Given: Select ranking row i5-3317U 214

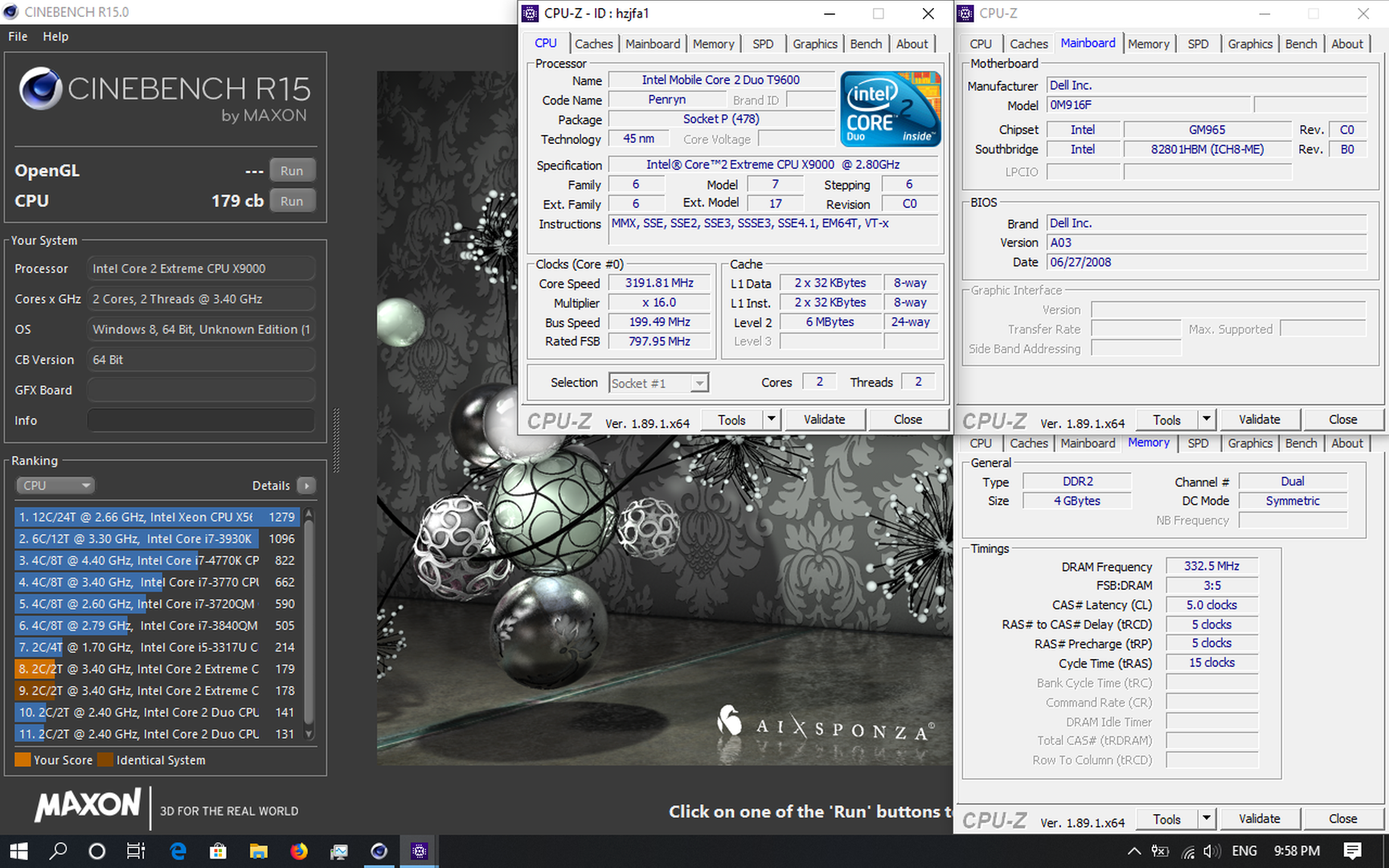Looking at the screenshot, I should pyautogui.click(x=156, y=647).
